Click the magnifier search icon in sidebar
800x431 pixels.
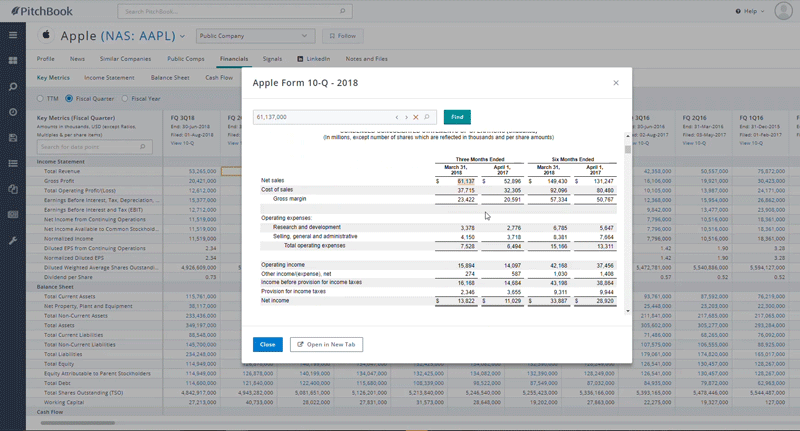[13, 87]
